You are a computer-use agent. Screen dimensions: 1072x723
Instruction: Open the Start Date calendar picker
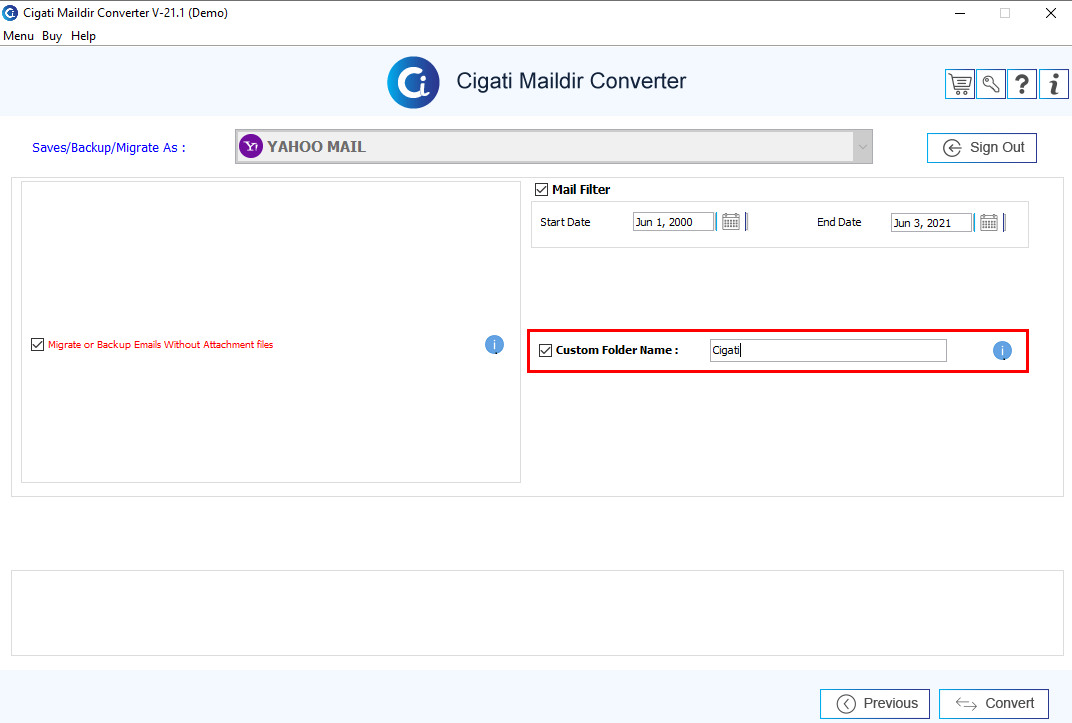[731, 221]
